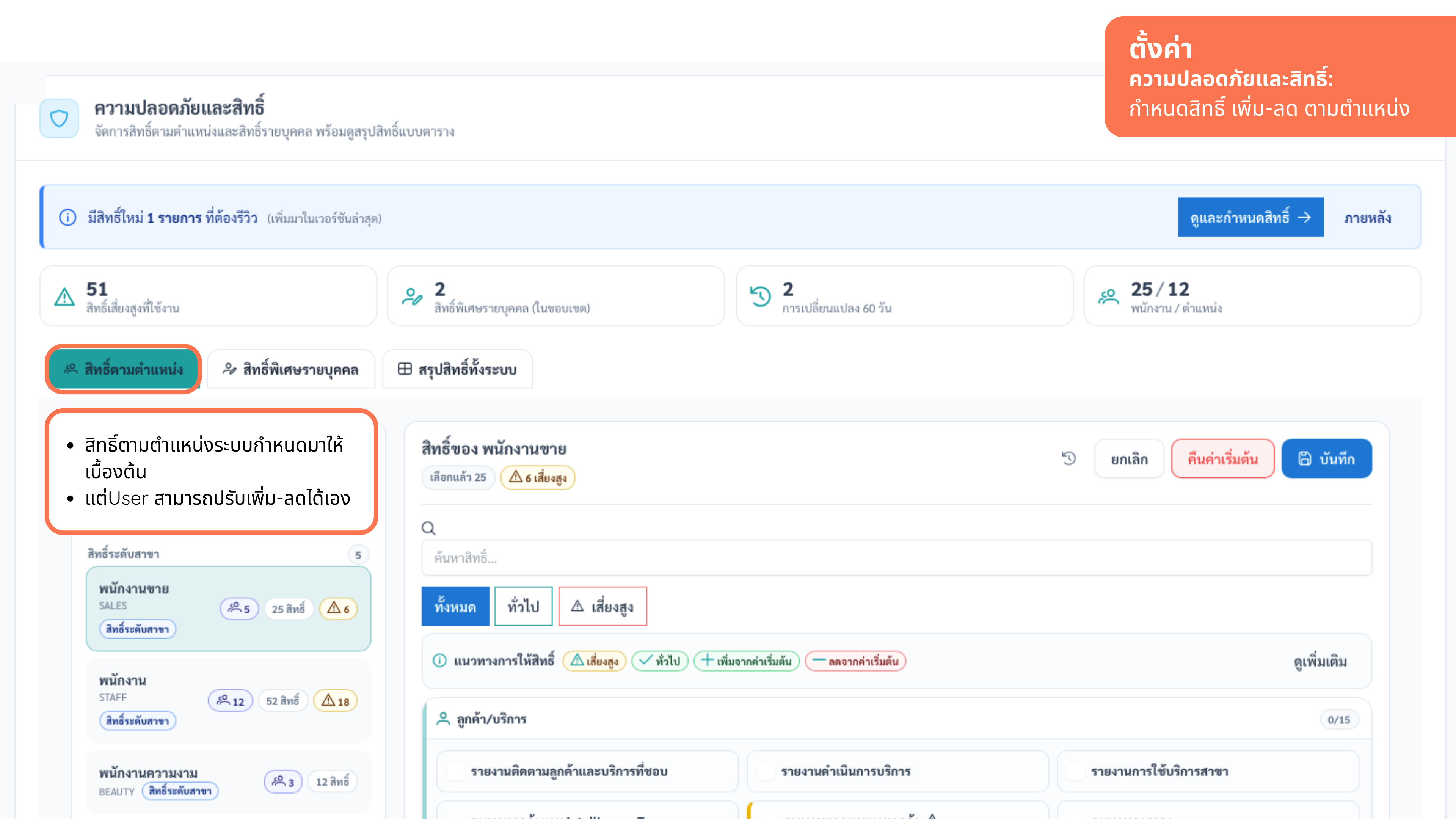
Task: Click the magnifier search icon
Action: click(x=428, y=529)
